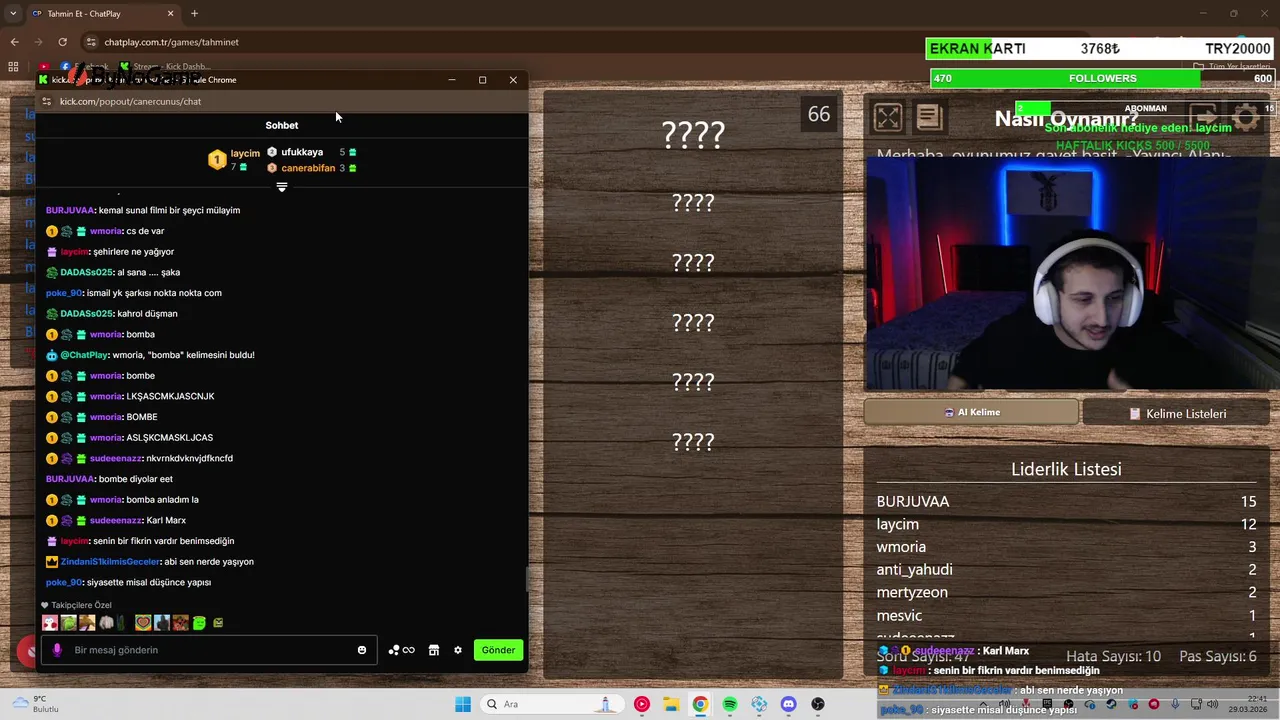Open the ChatPlay settings gear icon
The image size is (1280, 720).
[x=1246, y=117]
